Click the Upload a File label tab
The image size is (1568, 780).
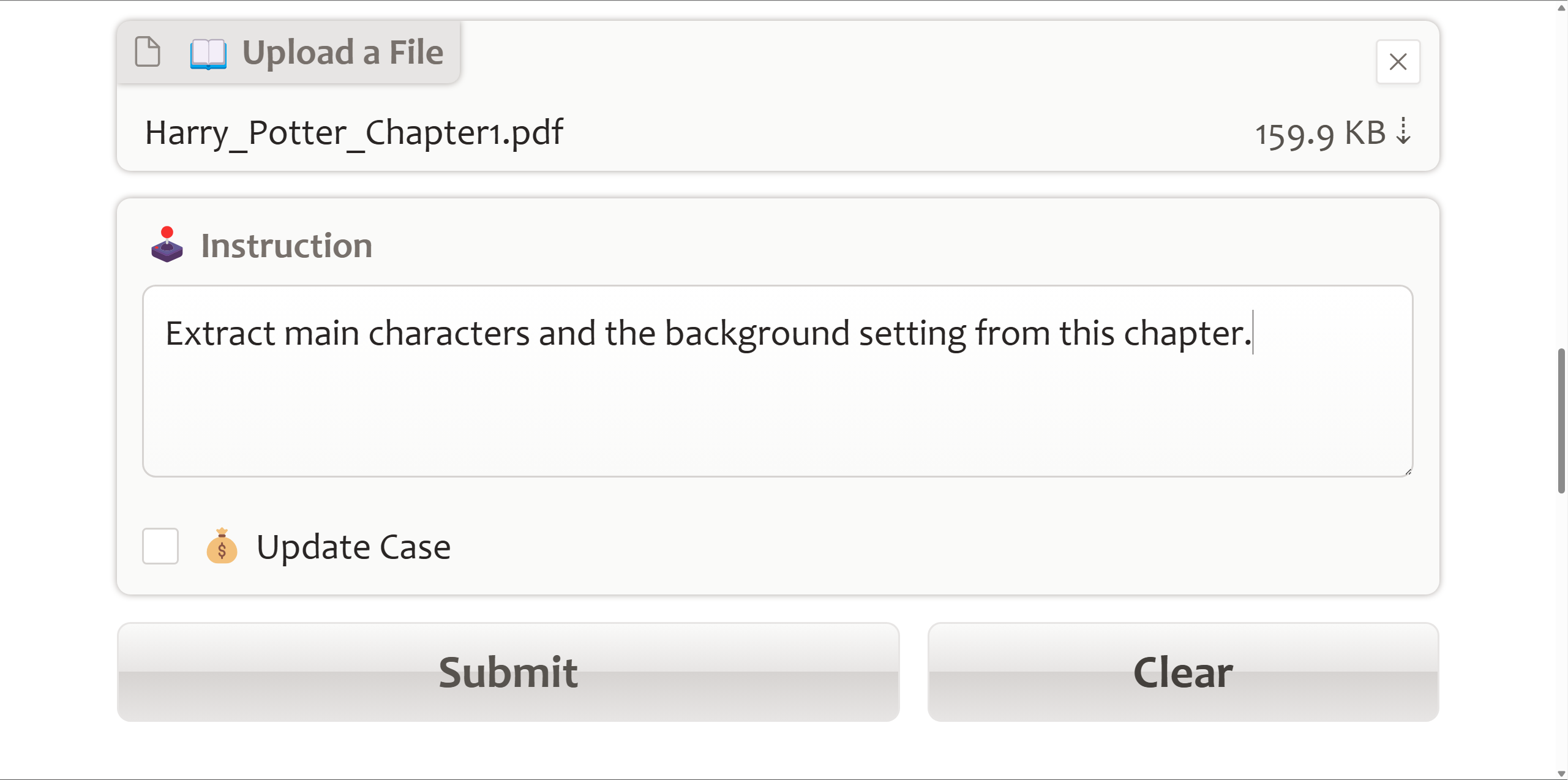coord(288,52)
